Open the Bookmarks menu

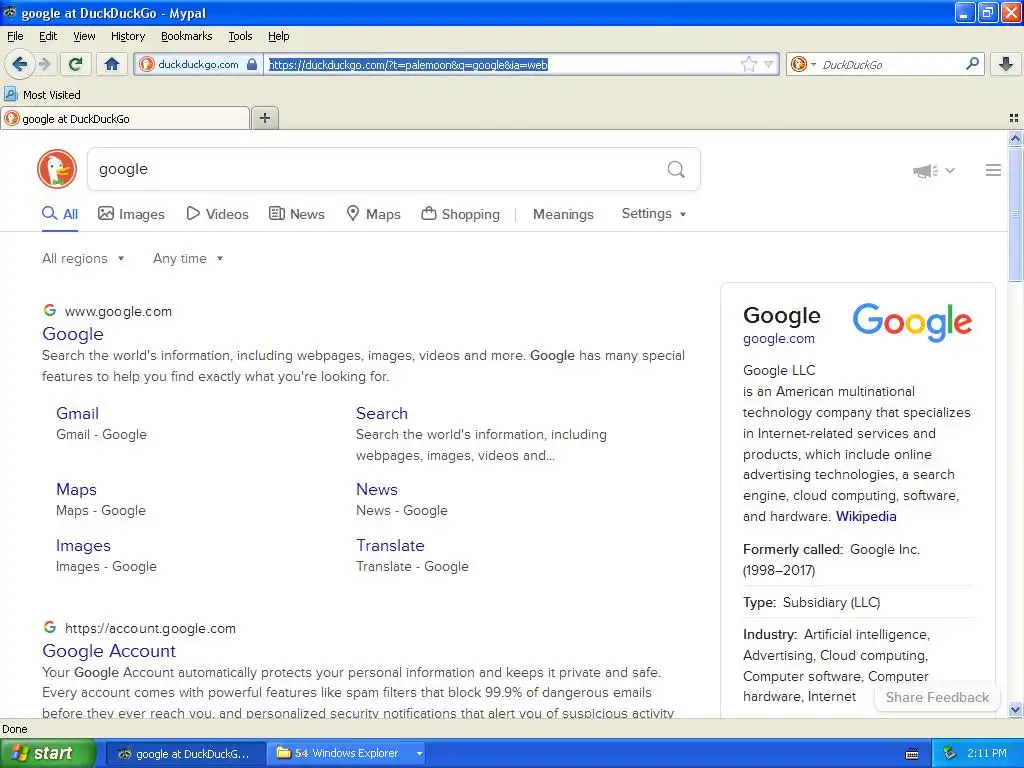click(186, 36)
